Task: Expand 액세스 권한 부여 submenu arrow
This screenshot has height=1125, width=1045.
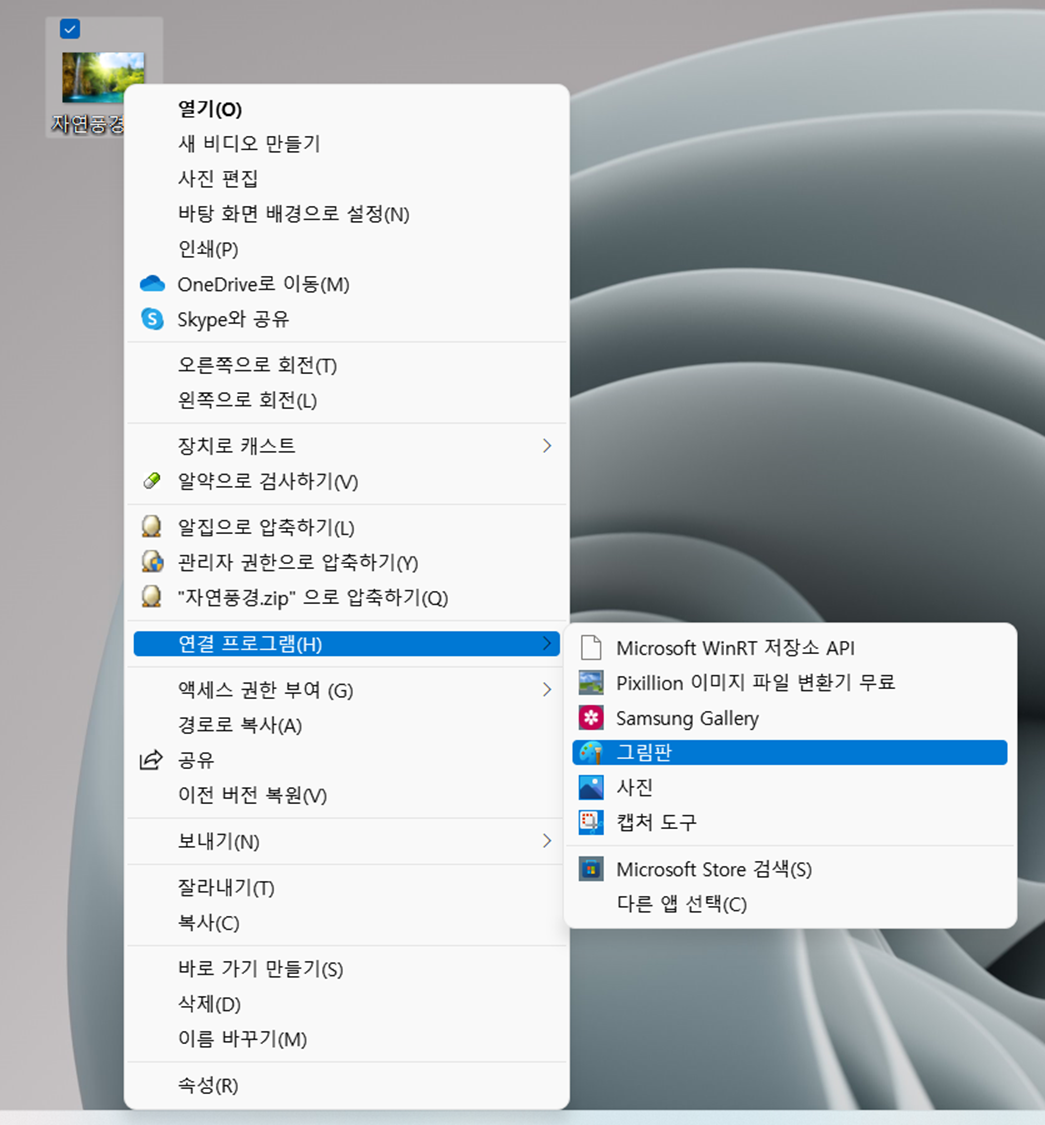Action: [547, 689]
